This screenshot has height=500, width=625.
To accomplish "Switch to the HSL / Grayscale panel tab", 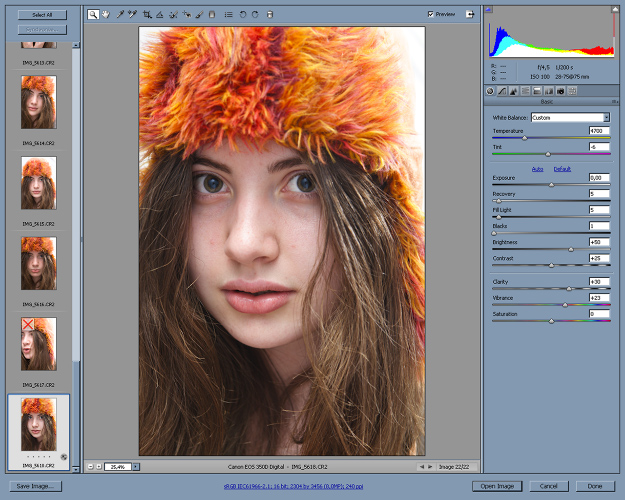I will pos(525,90).
